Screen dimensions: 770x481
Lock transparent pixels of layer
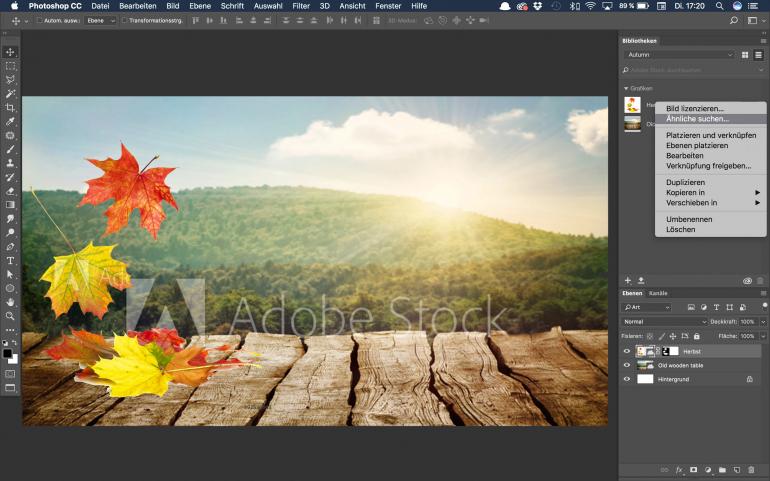point(650,337)
